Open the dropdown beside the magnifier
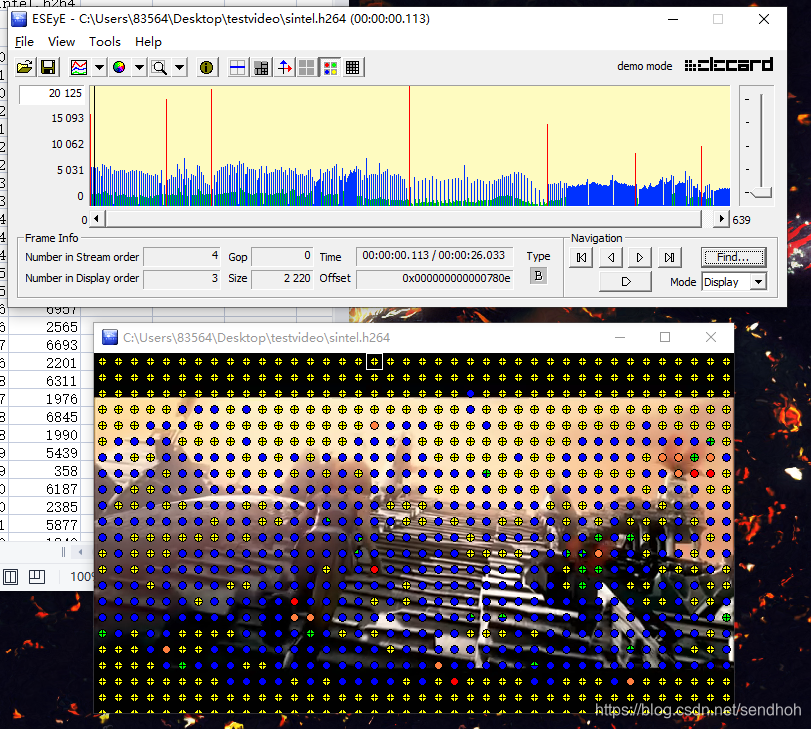Viewport: 811px width, 729px height. click(179, 67)
